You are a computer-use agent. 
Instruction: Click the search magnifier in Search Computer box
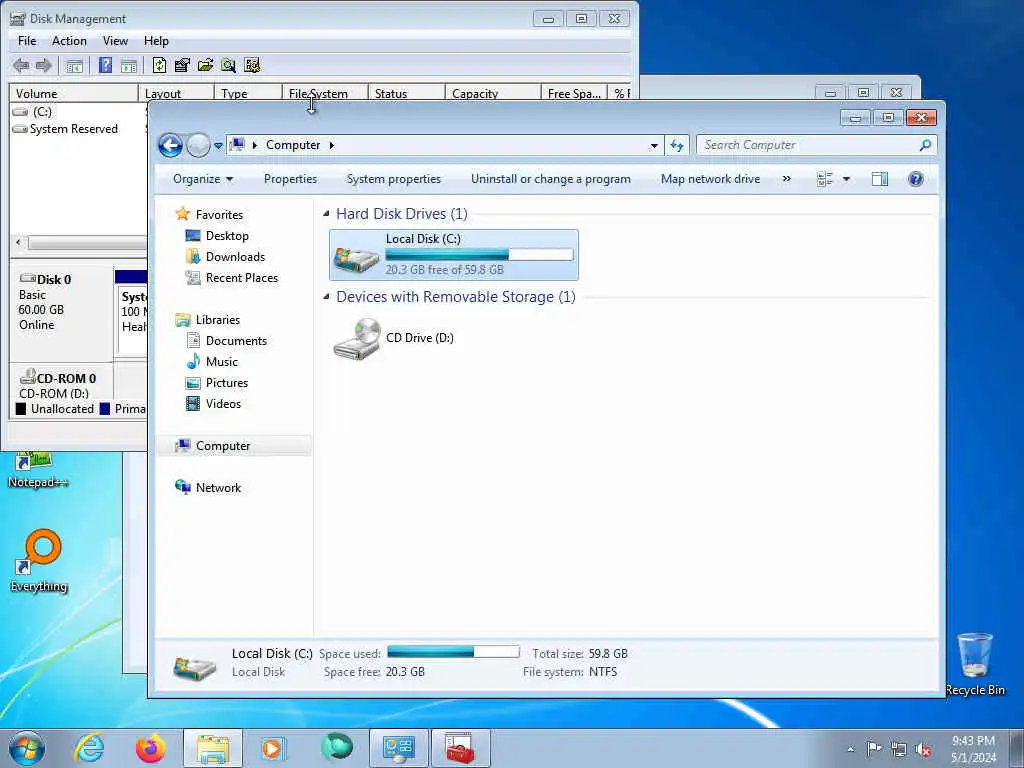pyautogui.click(x=925, y=145)
